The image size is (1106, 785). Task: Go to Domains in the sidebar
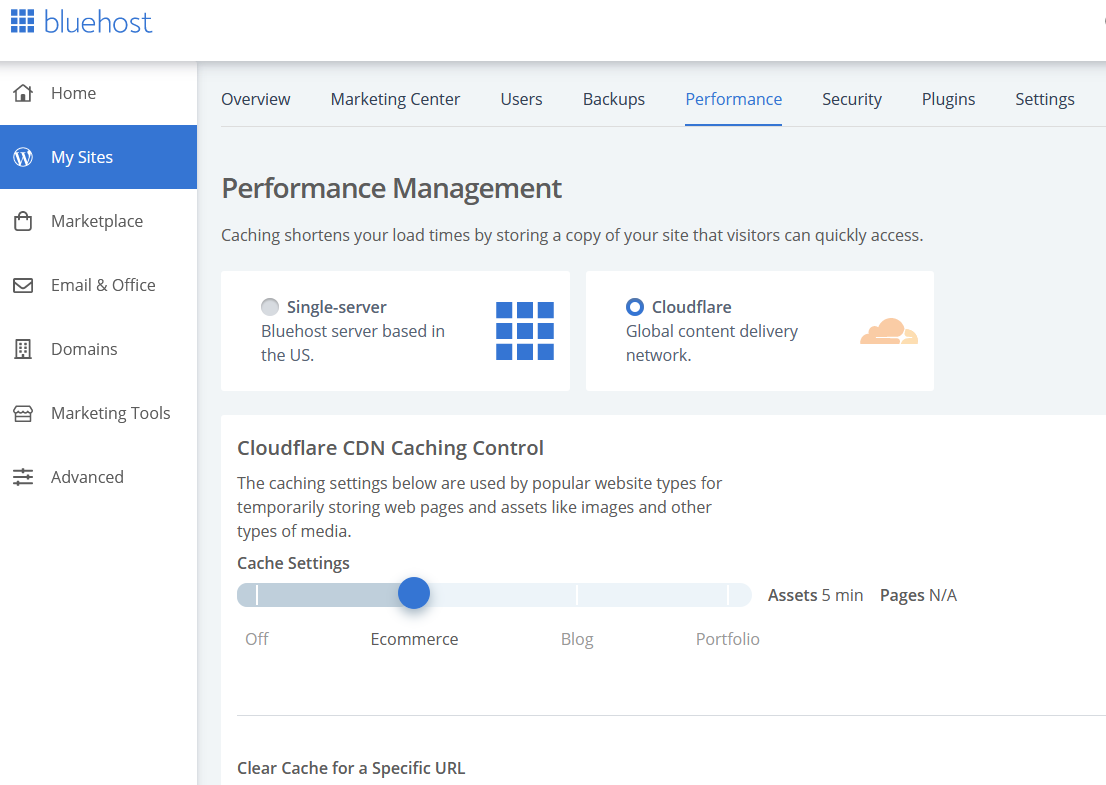(x=98, y=349)
